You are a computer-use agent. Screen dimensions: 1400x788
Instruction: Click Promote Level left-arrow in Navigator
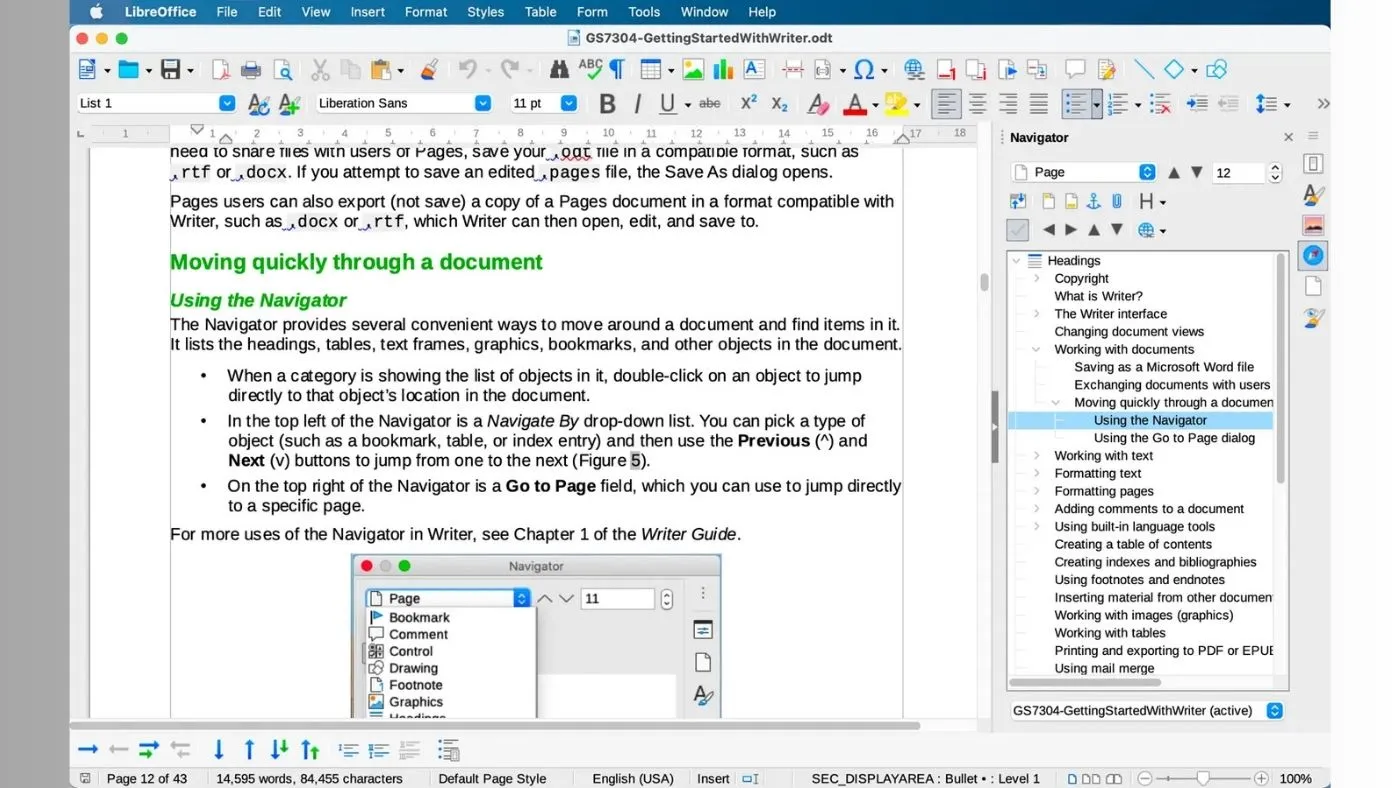point(1048,230)
